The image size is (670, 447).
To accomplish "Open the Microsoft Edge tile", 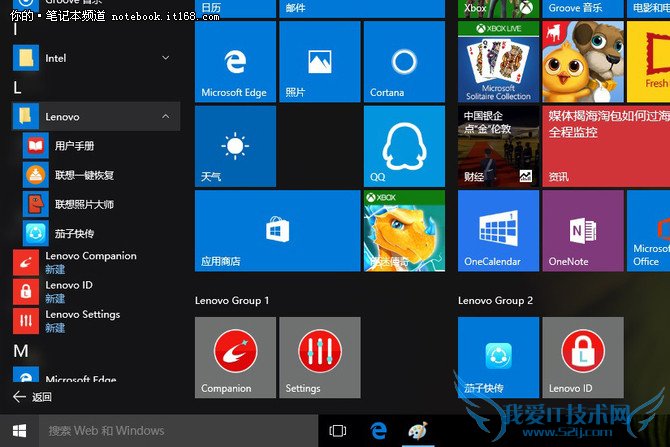I will pyautogui.click(x=235, y=62).
